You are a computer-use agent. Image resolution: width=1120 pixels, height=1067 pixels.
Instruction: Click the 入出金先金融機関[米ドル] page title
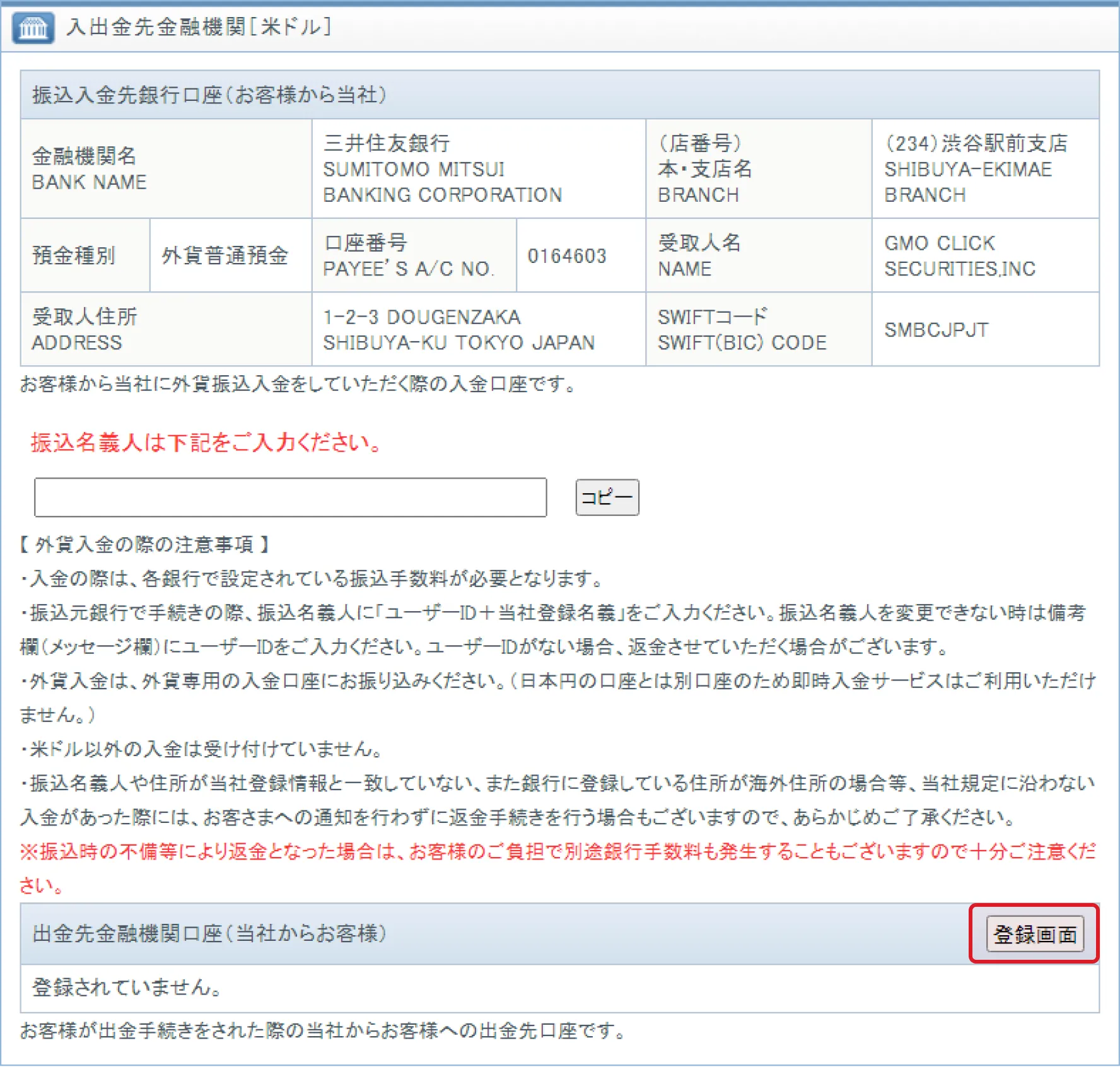click(199, 27)
